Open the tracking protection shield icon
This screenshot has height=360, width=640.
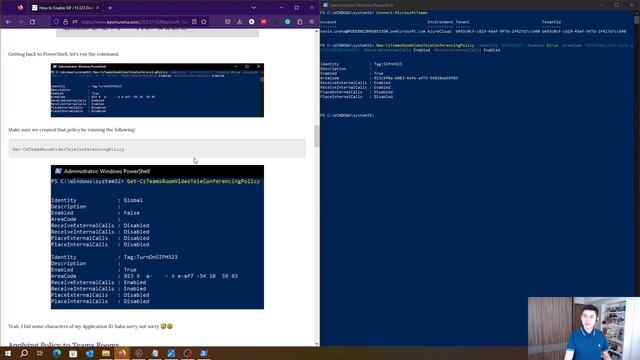click(x=56, y=22)
